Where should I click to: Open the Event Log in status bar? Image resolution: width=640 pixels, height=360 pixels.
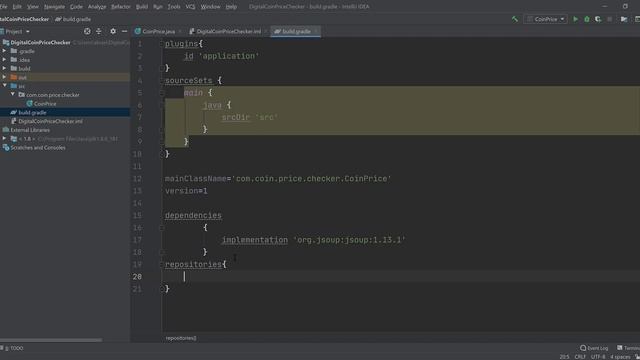coord(594,348)
